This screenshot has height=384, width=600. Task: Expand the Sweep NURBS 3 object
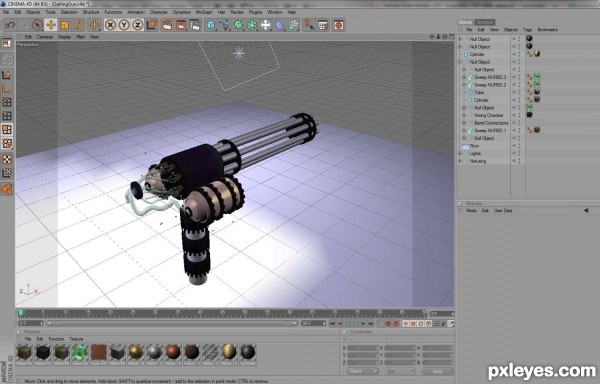pyautogui.click(x=464, y=77)
